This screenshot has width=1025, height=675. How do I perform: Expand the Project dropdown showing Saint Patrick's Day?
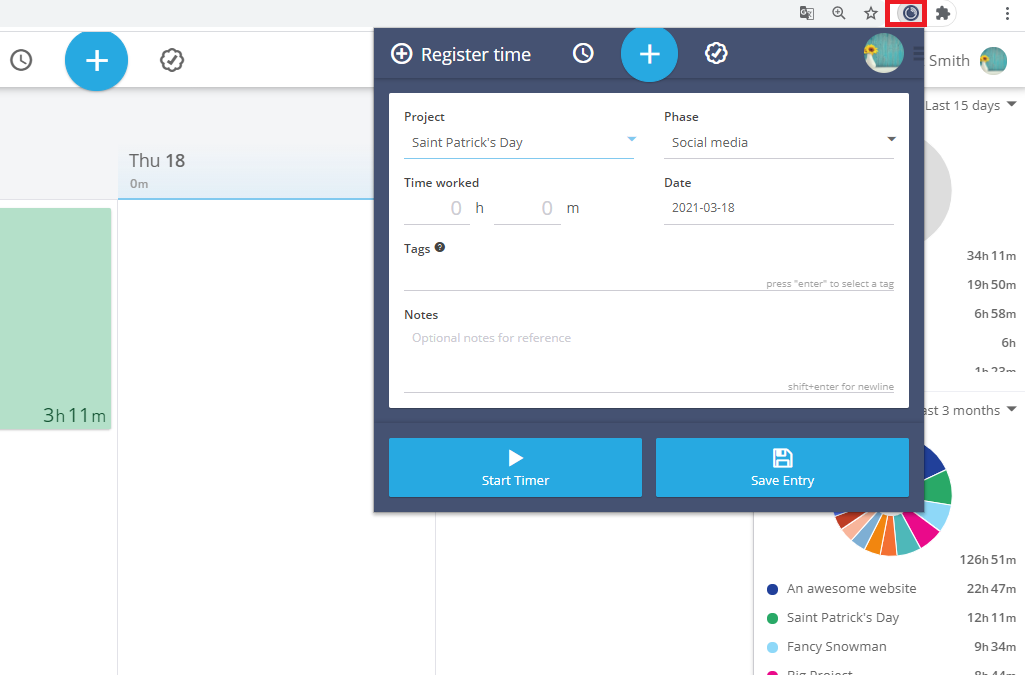coord(519,142)
